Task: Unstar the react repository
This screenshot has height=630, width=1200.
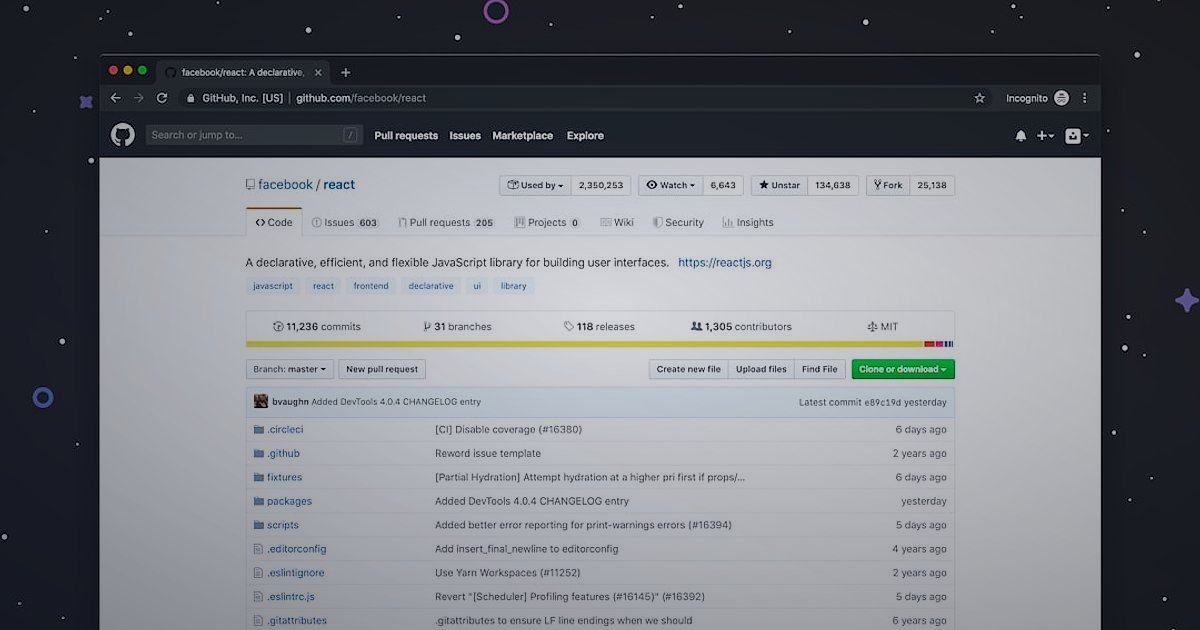Action: pos(779,185)
